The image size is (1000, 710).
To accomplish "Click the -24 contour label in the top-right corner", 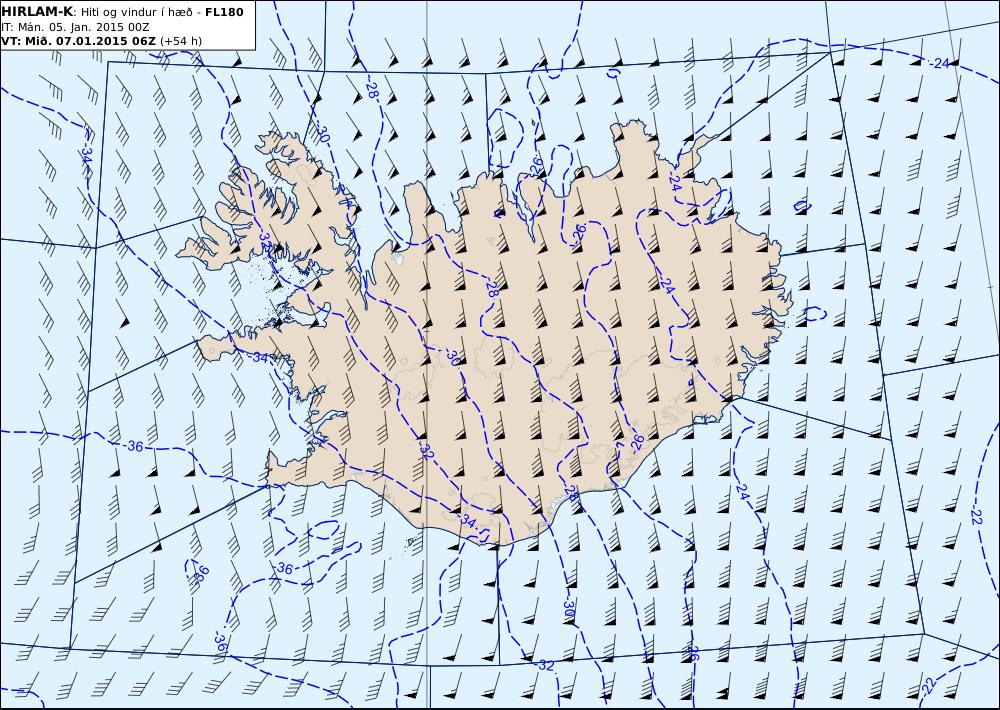I will click(939, 63).
